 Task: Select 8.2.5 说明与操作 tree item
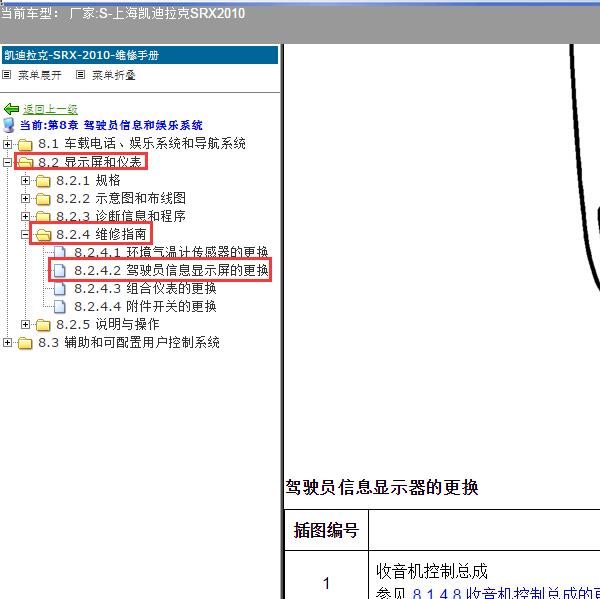[108, 324]
